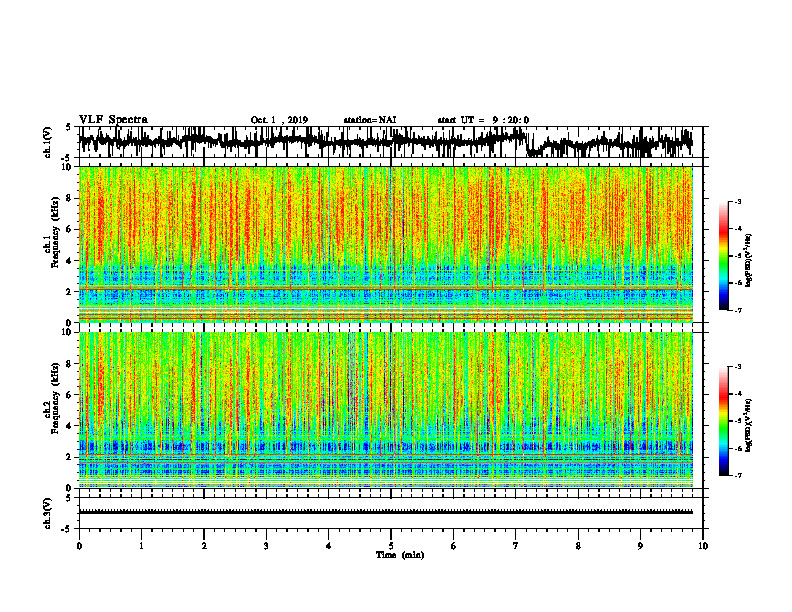This screenshot has width=792, height=612.
Task: Click the "station=NAI" header label
Action: [x=370, y=120]
